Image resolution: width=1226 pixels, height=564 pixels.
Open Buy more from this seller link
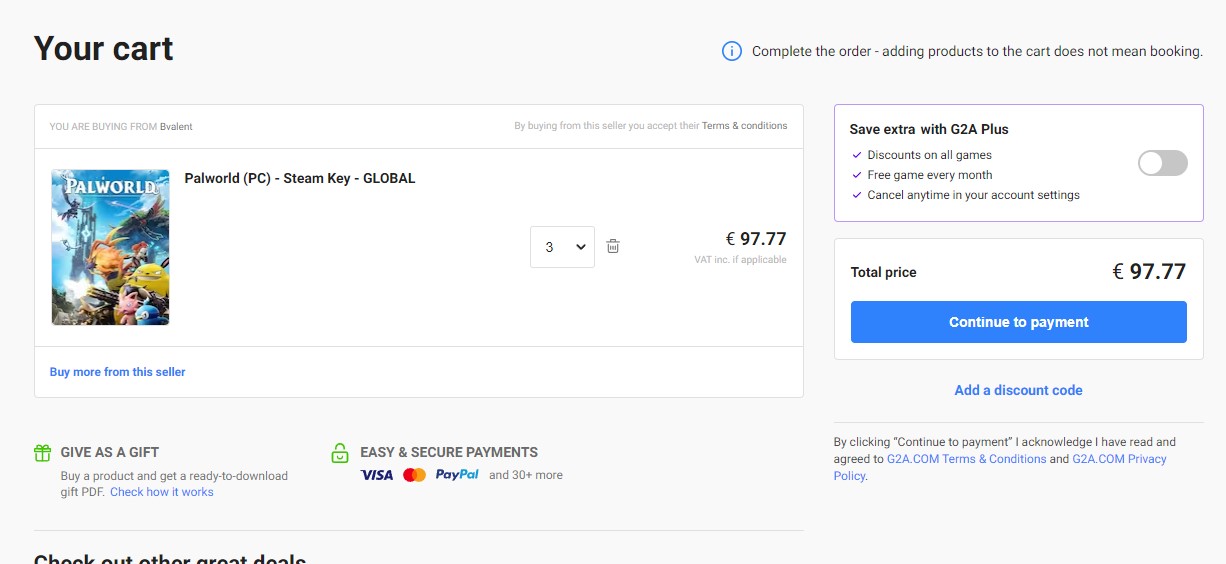click(118, 372)
